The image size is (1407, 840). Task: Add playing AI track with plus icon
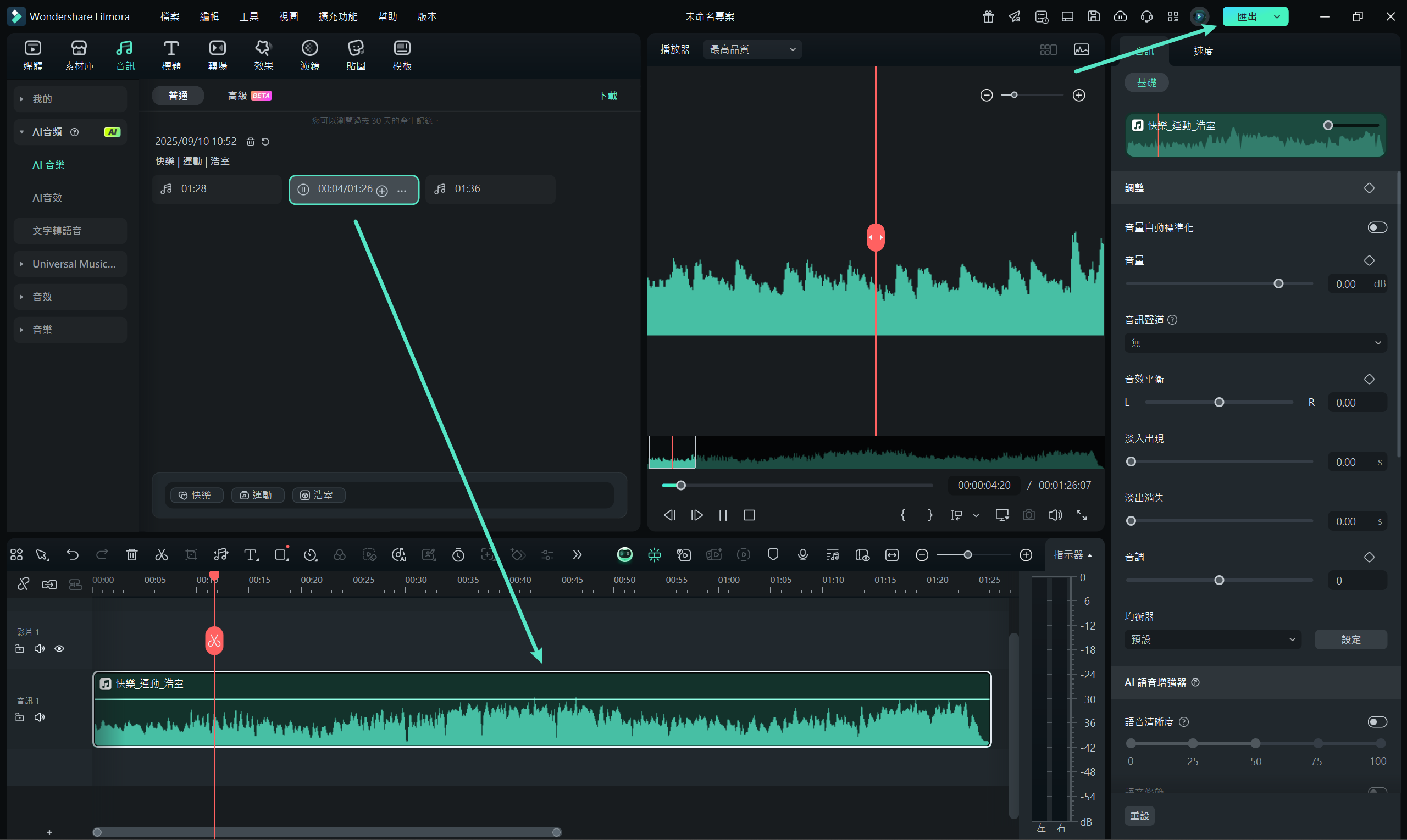pos(382,190)
